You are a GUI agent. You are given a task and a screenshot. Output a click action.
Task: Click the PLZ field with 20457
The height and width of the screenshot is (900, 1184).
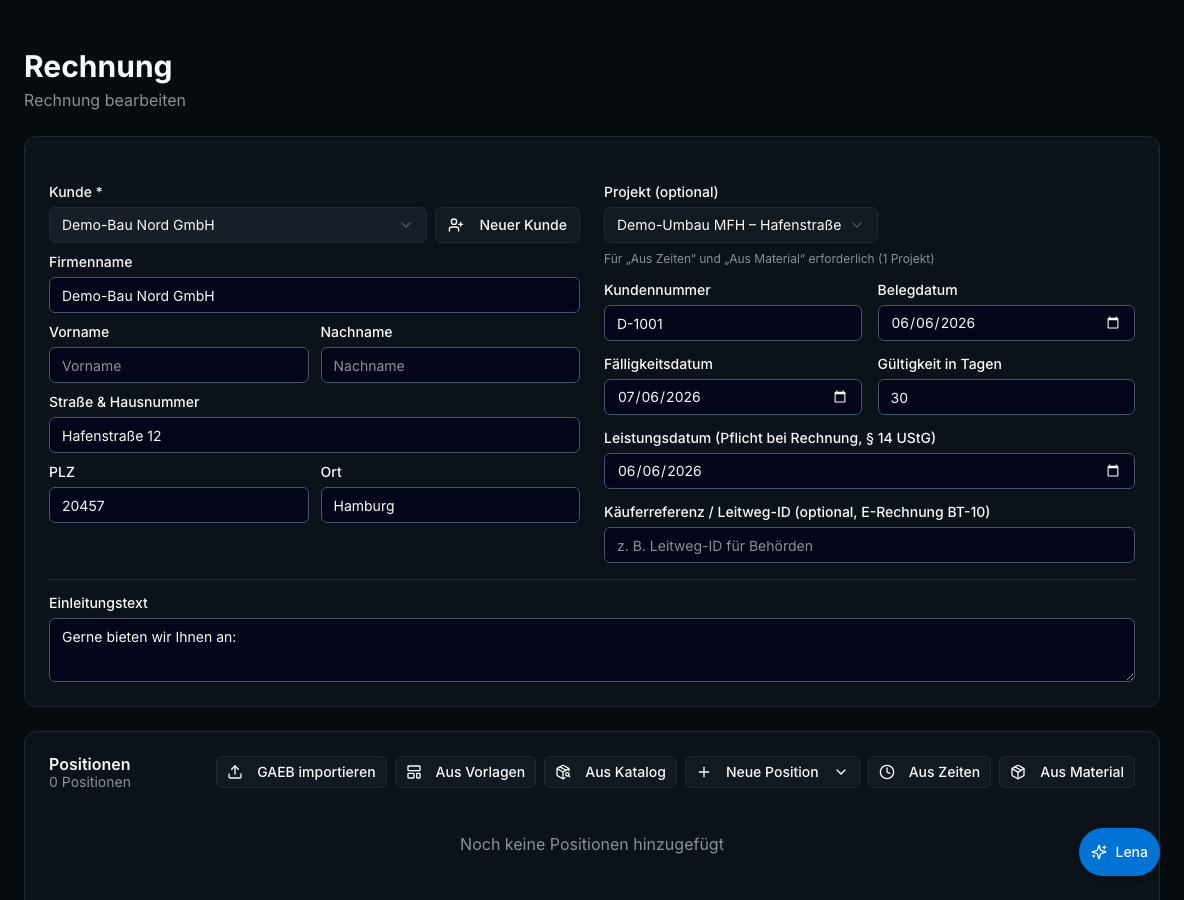tap(179, 505)
